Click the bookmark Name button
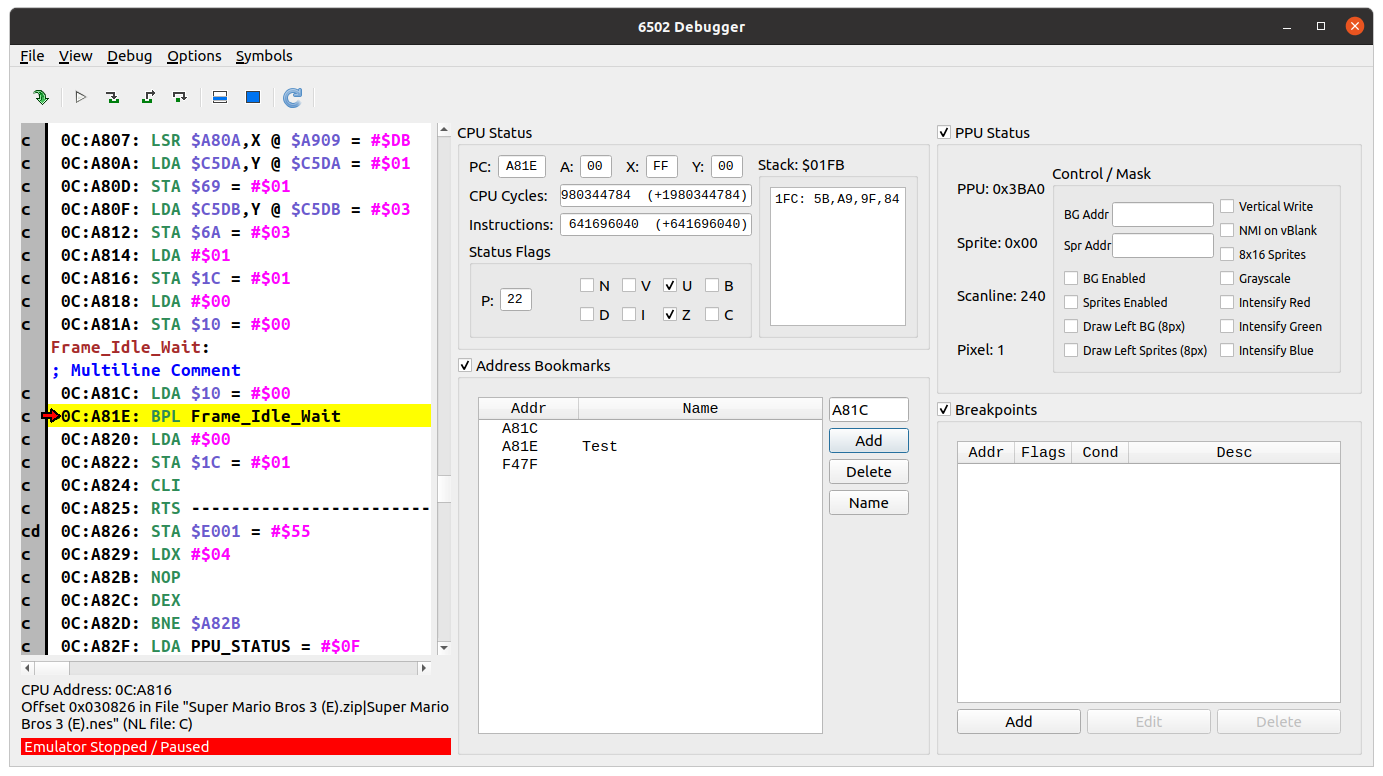1383x776 pixels. [x=868, y=502]
